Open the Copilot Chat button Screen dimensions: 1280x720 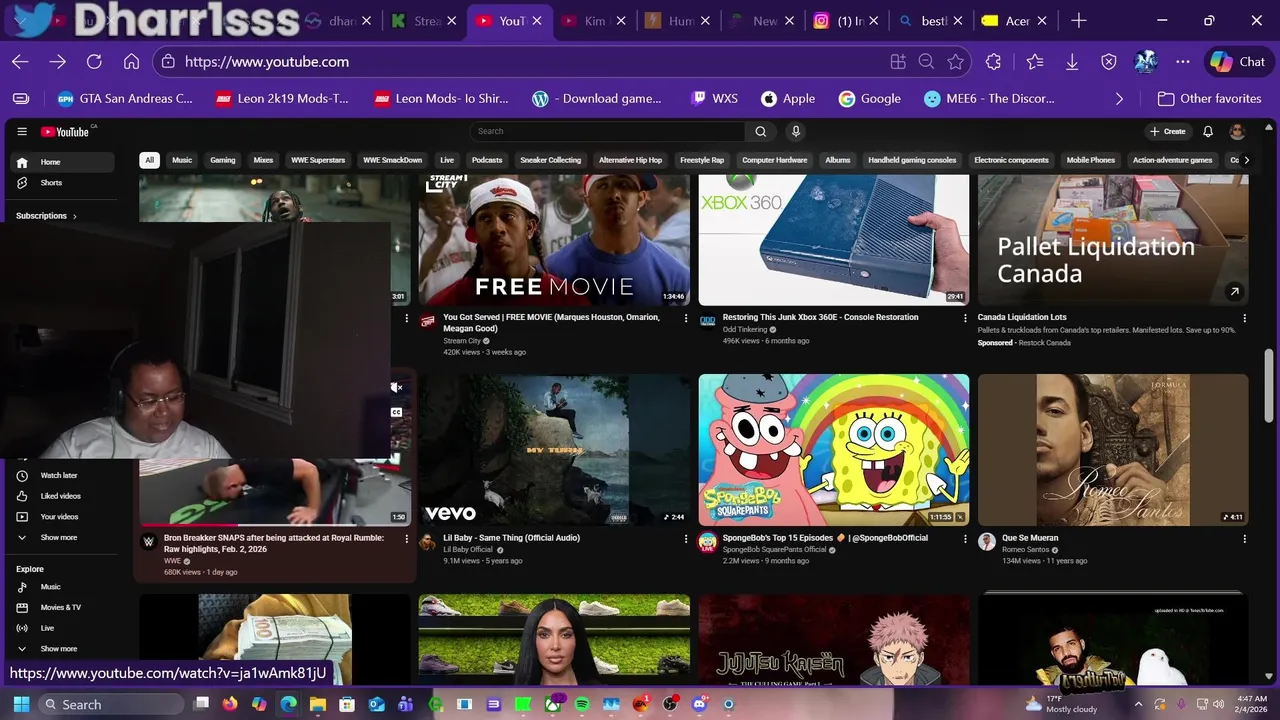pyautogui.click(x=1238, y=62)
